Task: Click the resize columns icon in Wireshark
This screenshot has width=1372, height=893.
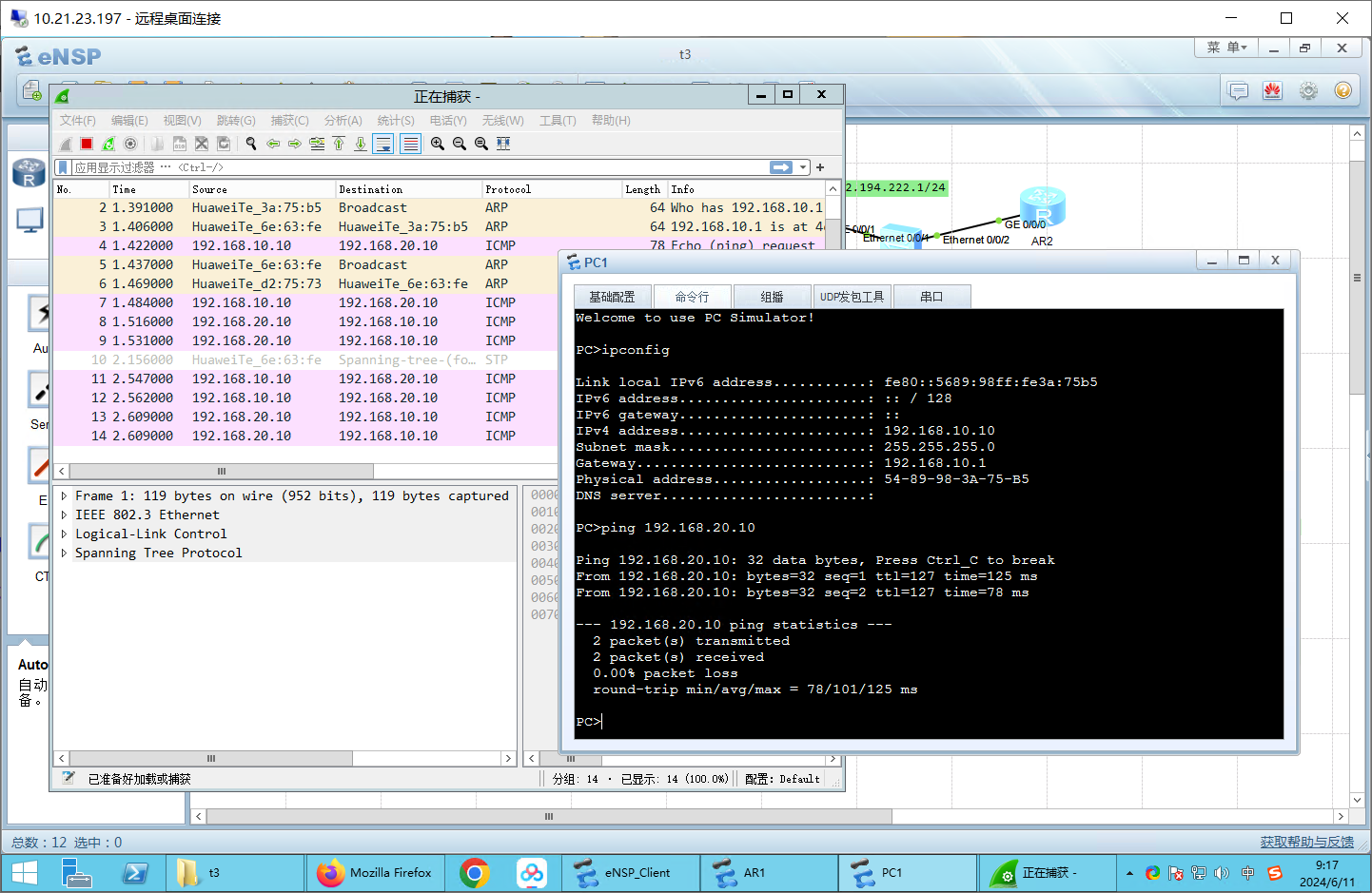Action: 503,144
